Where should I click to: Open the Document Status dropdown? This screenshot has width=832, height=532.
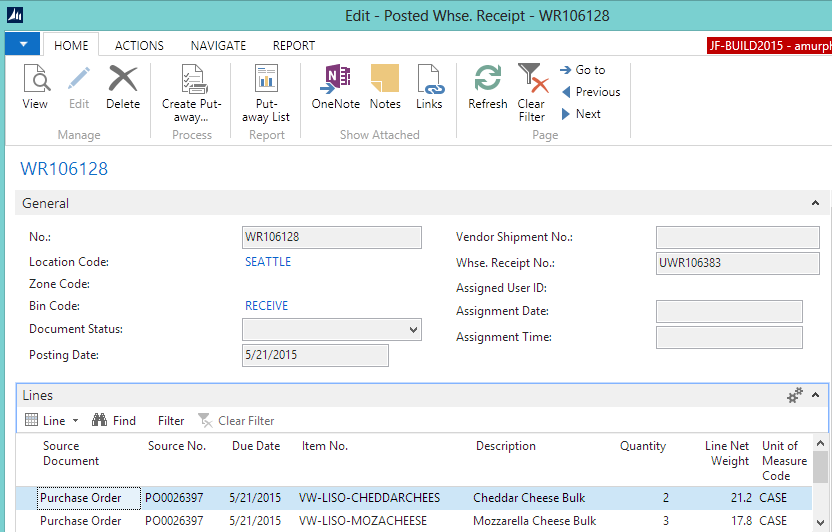[414, 330]
